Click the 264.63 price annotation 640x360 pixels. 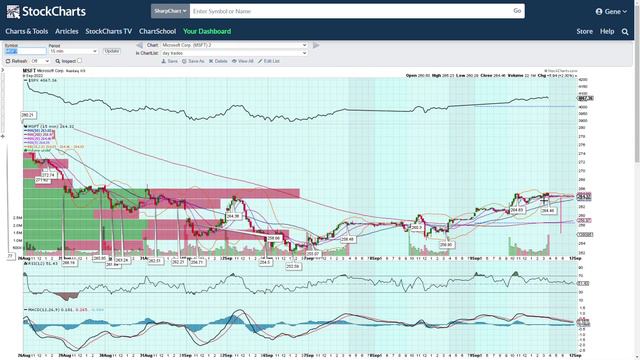[x=517, y=210]
